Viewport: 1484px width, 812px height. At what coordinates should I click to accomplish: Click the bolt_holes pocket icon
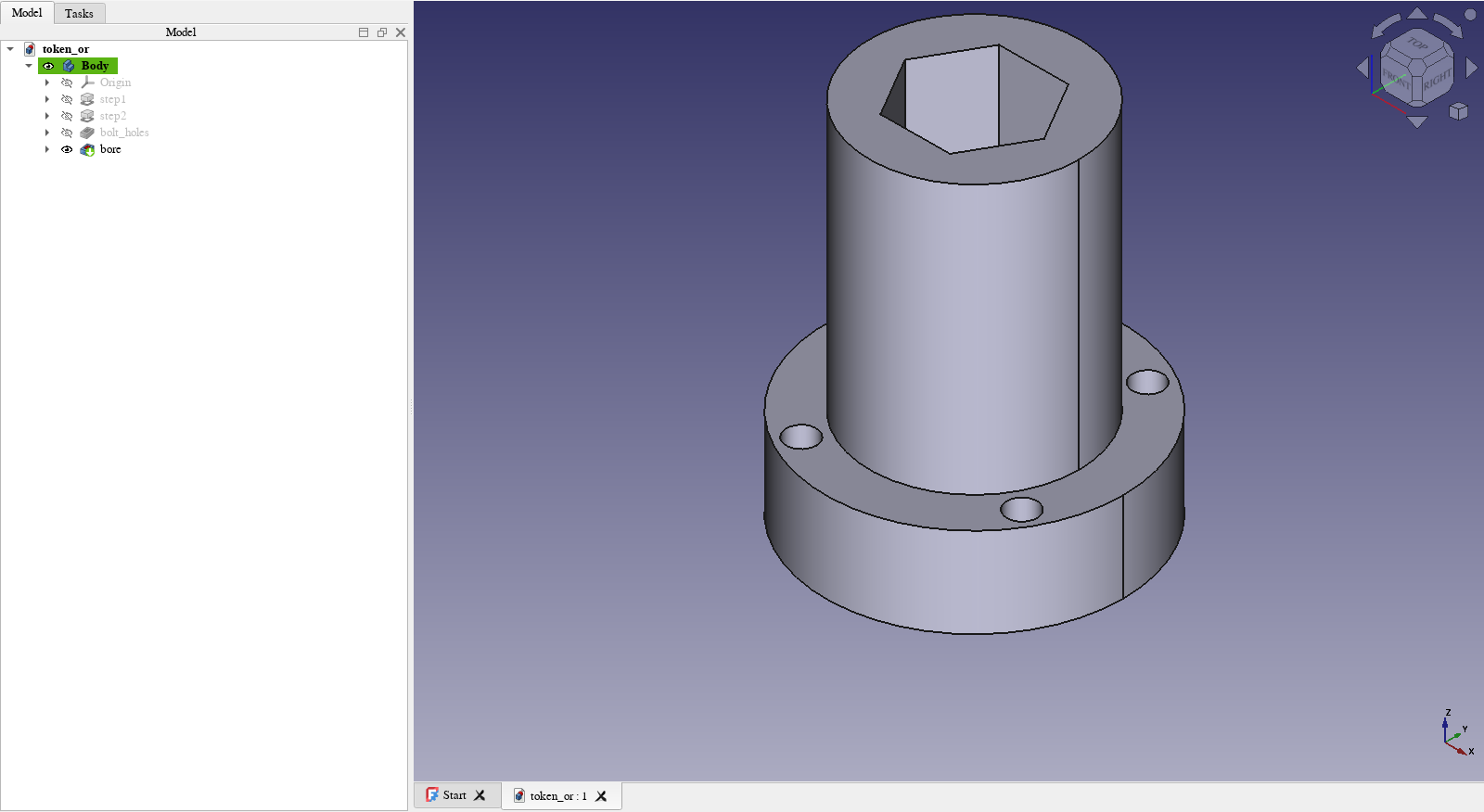coord(87,133)
